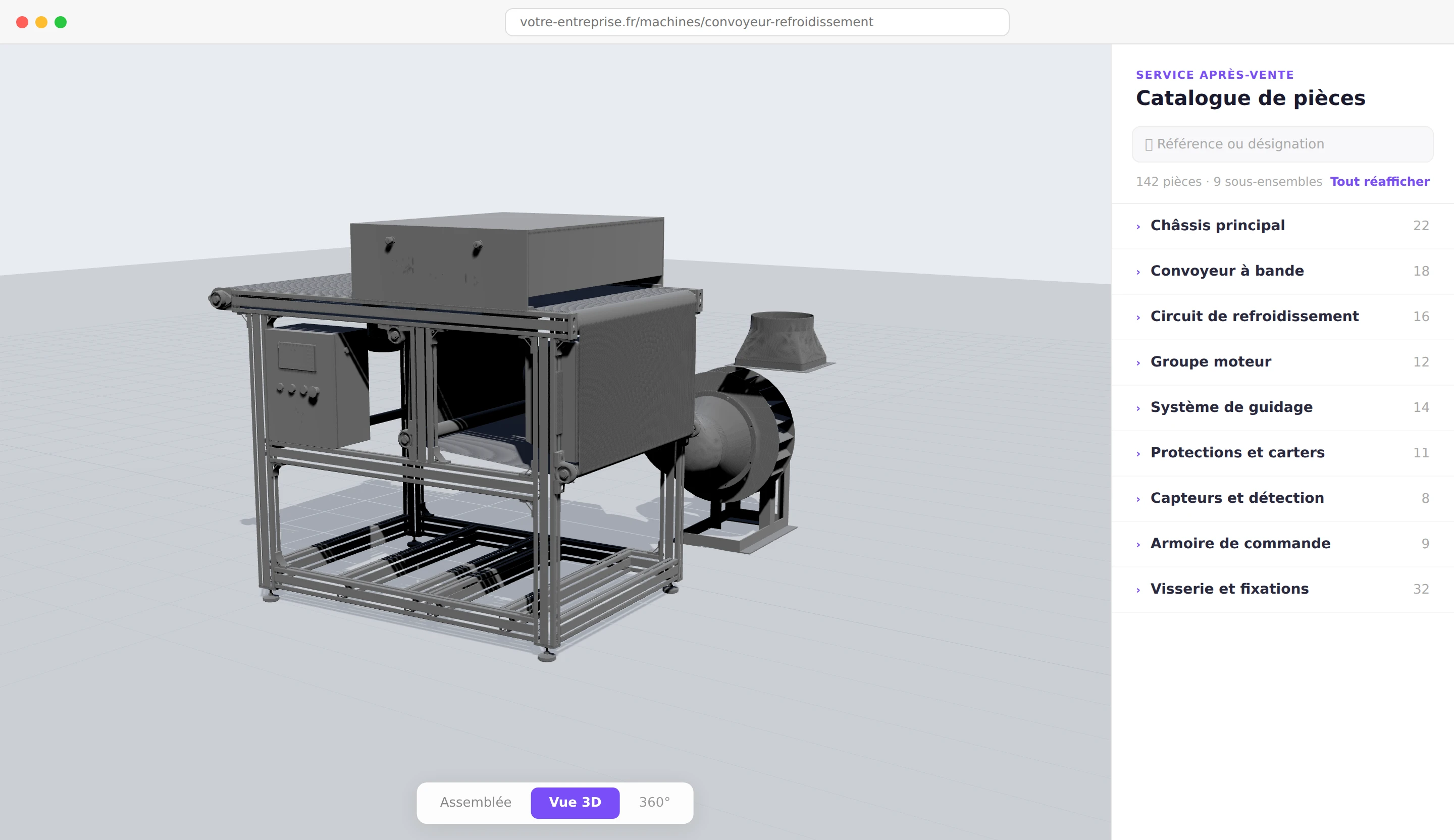Click the yellow window minimize button
1454x840 pixels.
41,22
